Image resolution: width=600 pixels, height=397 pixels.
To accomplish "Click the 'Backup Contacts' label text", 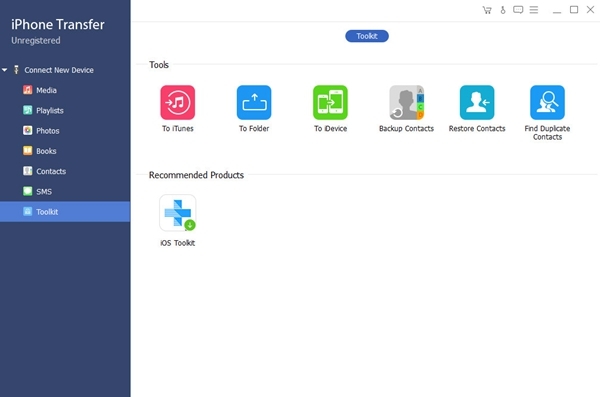I will click(406, 129).
